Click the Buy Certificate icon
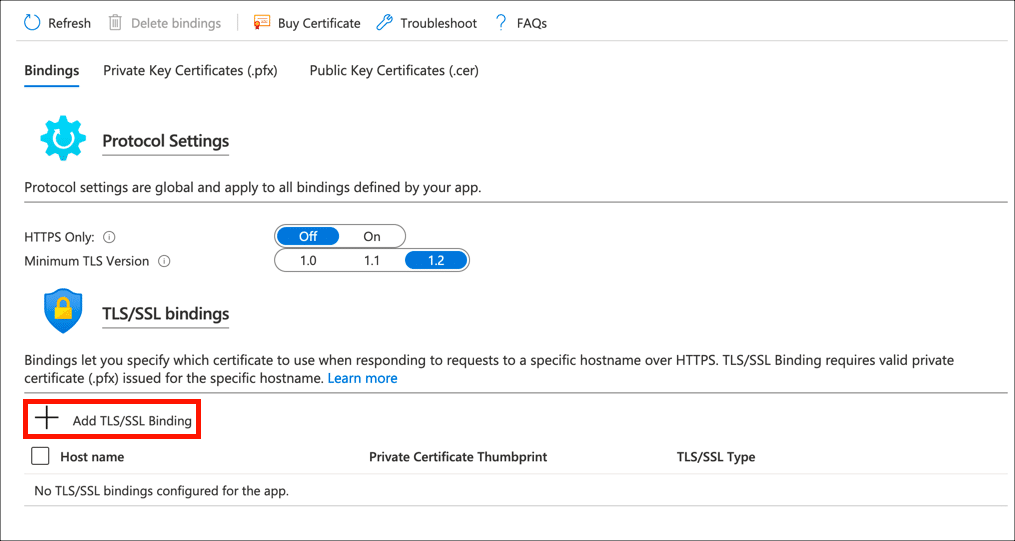Screen dimensions: 1015x541 point(262,22)
